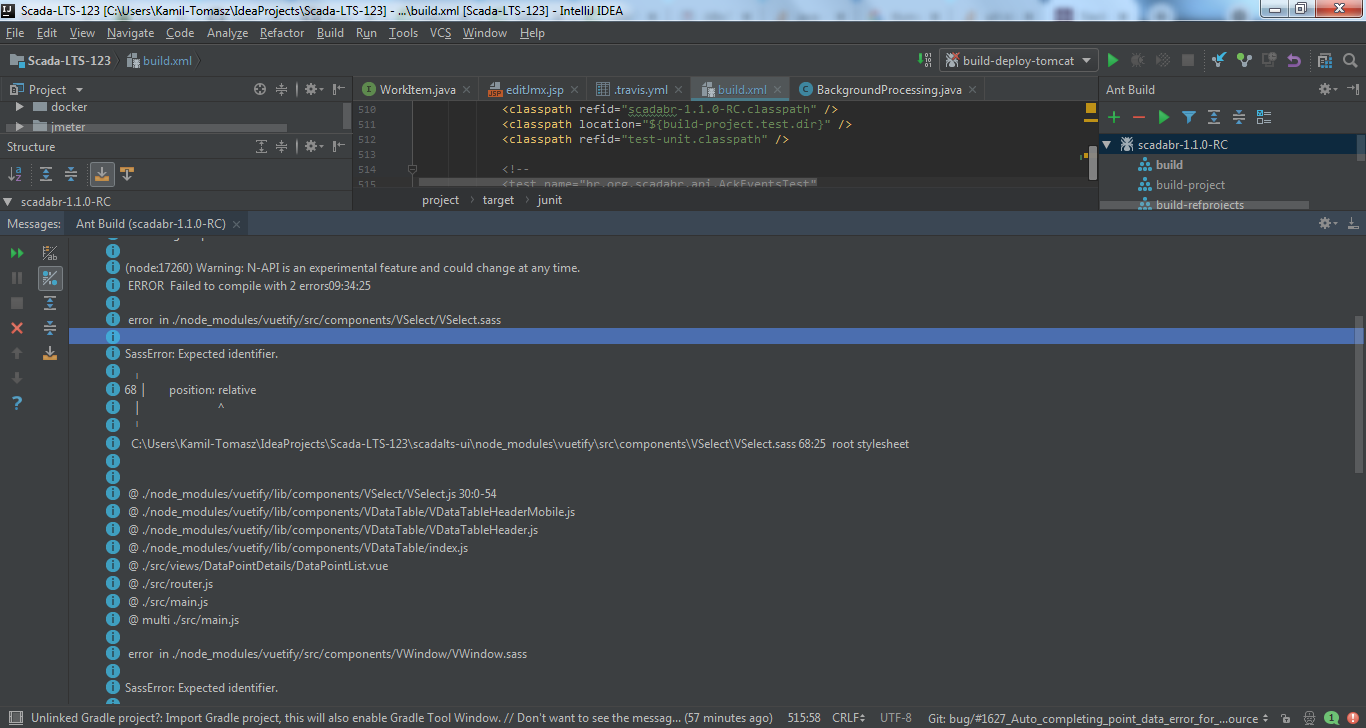Click the 515:58 line indicator in status bar
This screenshot has height=728, width=1366.
coord(803,717)
